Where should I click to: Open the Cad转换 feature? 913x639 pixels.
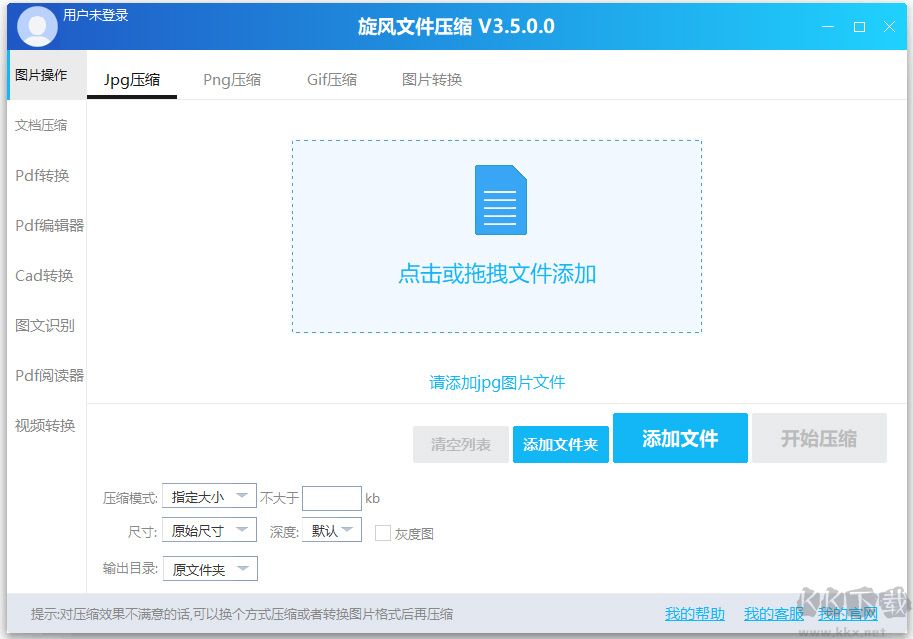pos(42,275)
